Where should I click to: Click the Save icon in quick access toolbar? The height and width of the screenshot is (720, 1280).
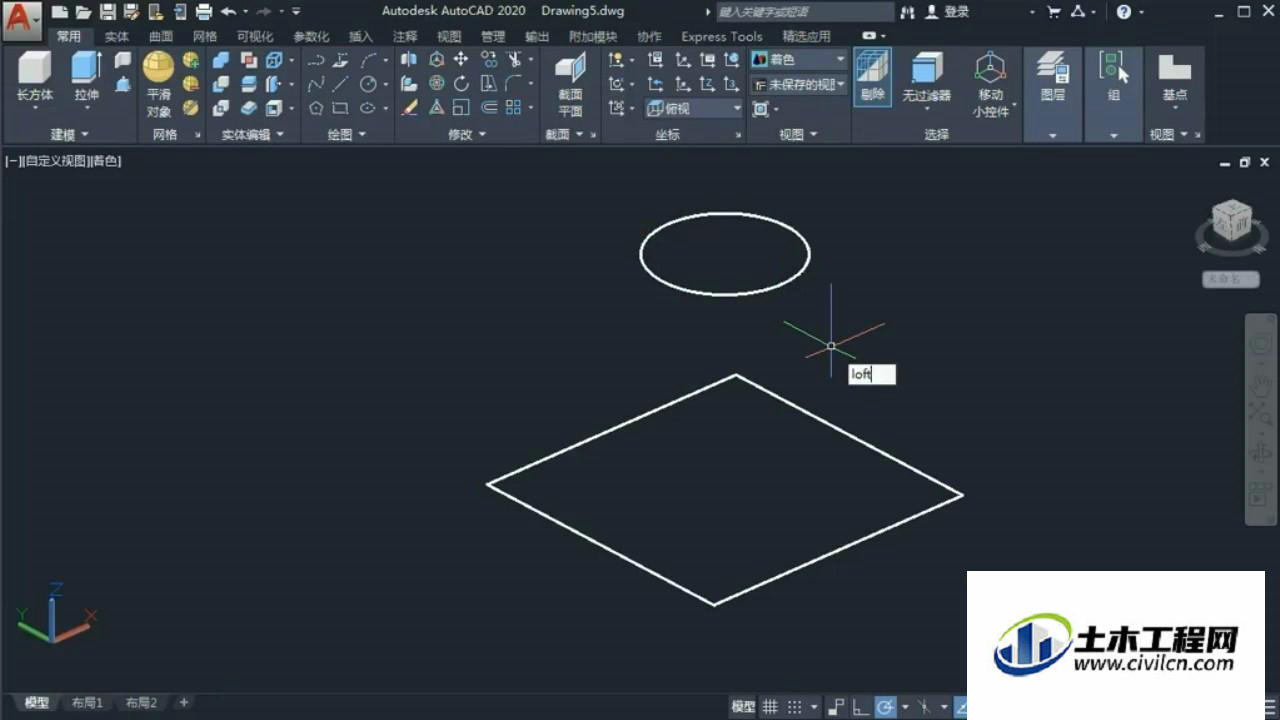pyautogui.click(x=107, y=12)
